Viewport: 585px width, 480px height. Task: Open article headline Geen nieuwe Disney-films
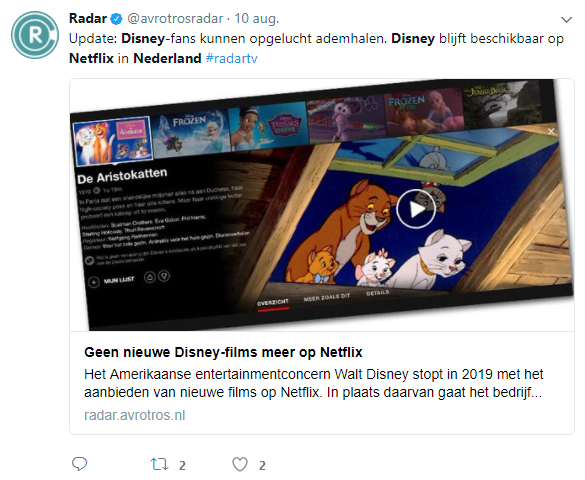click(x=223, y=352)
